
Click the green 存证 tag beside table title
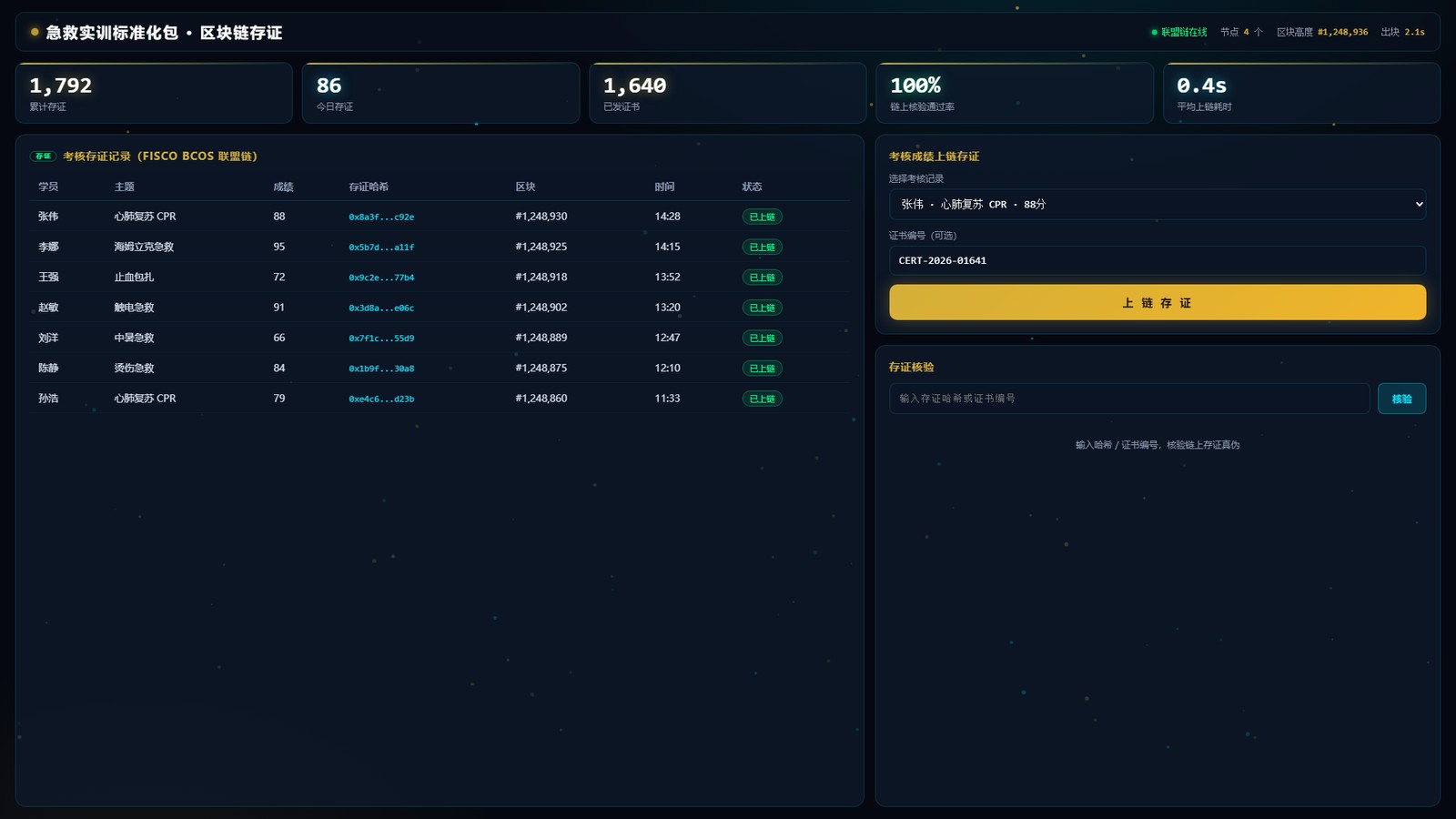[43, 157]
